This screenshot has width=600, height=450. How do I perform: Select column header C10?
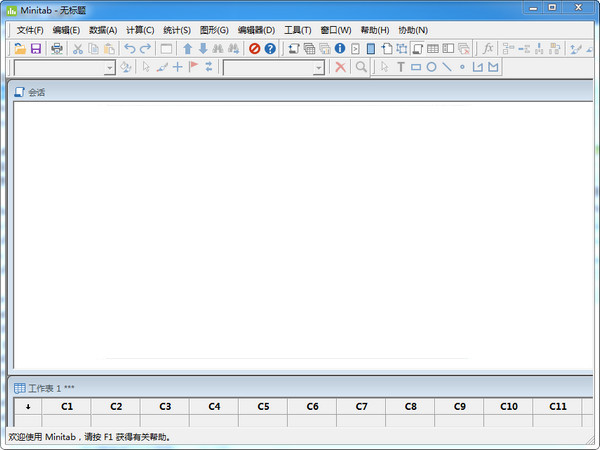coord(508,407)
